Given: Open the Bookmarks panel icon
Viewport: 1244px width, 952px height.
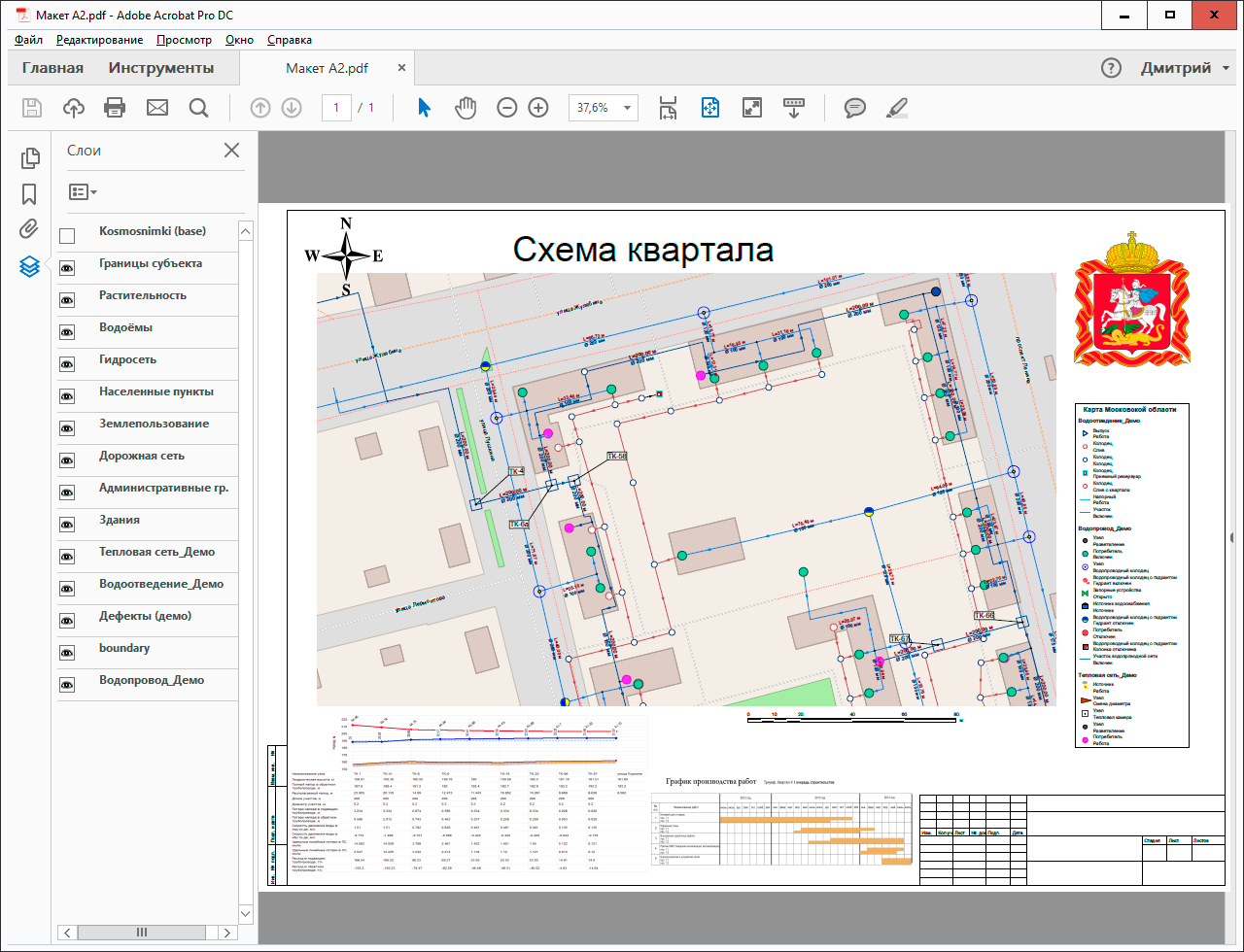Looking at the screenshot, I should pos(29,193).
